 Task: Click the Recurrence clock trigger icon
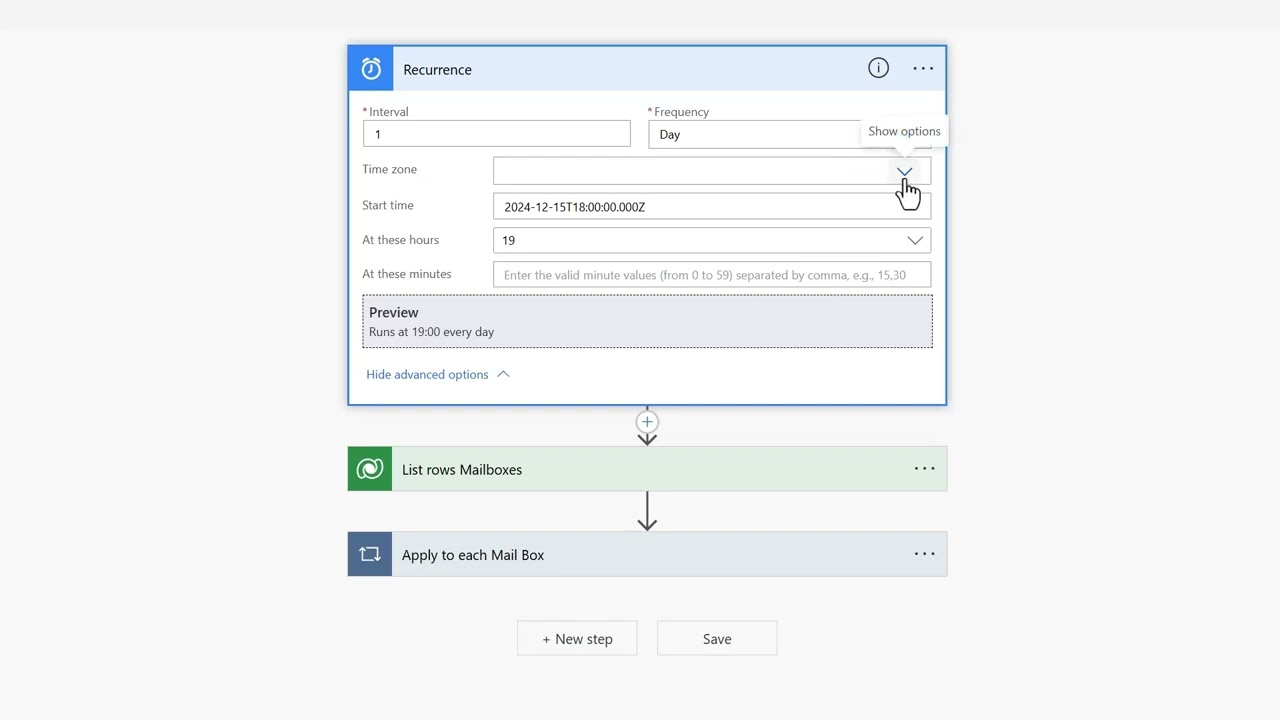pyautogui.click(x=371, y=69)
